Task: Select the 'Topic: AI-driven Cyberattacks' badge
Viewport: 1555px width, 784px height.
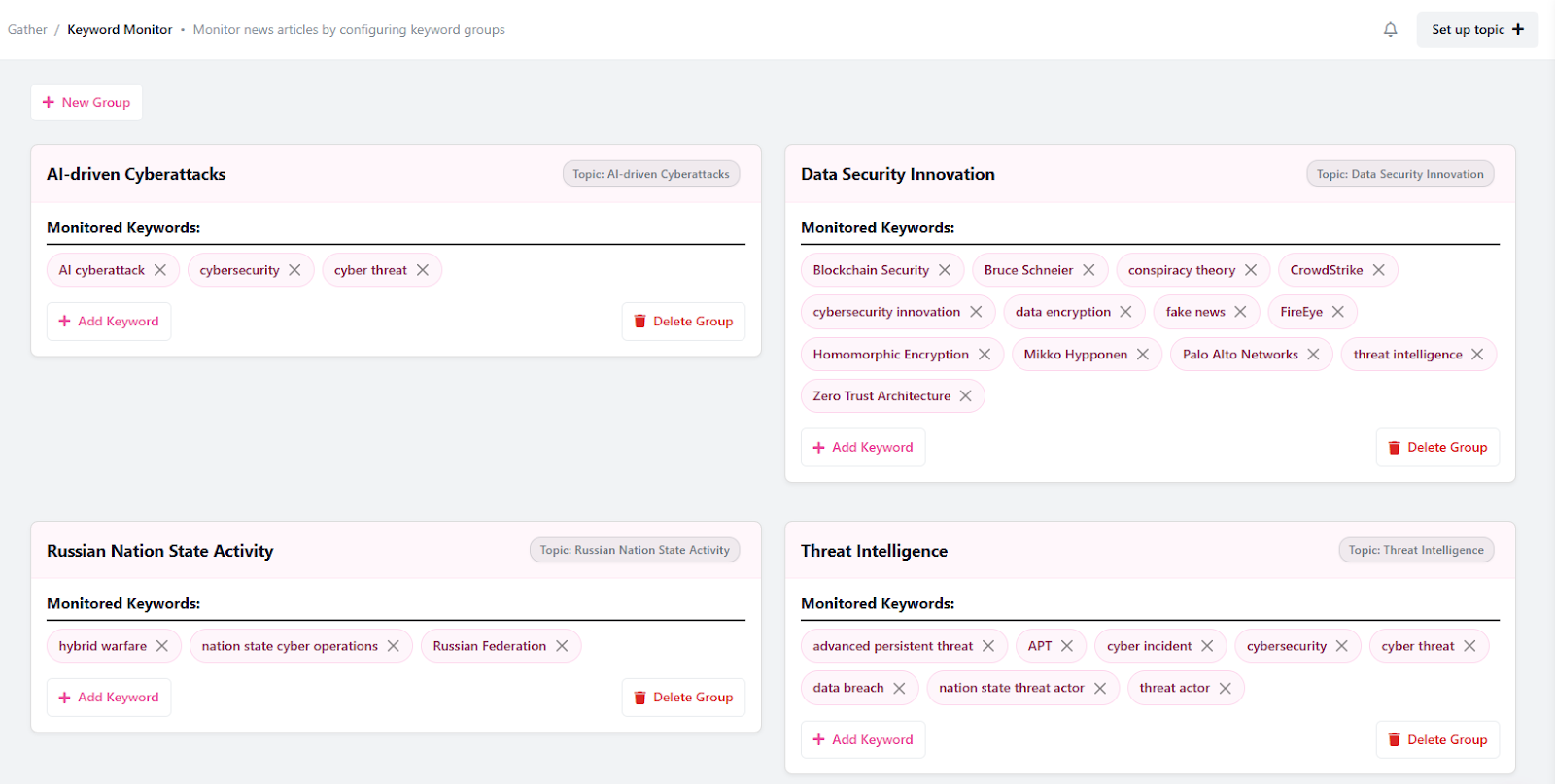Action: click(650, 174)
